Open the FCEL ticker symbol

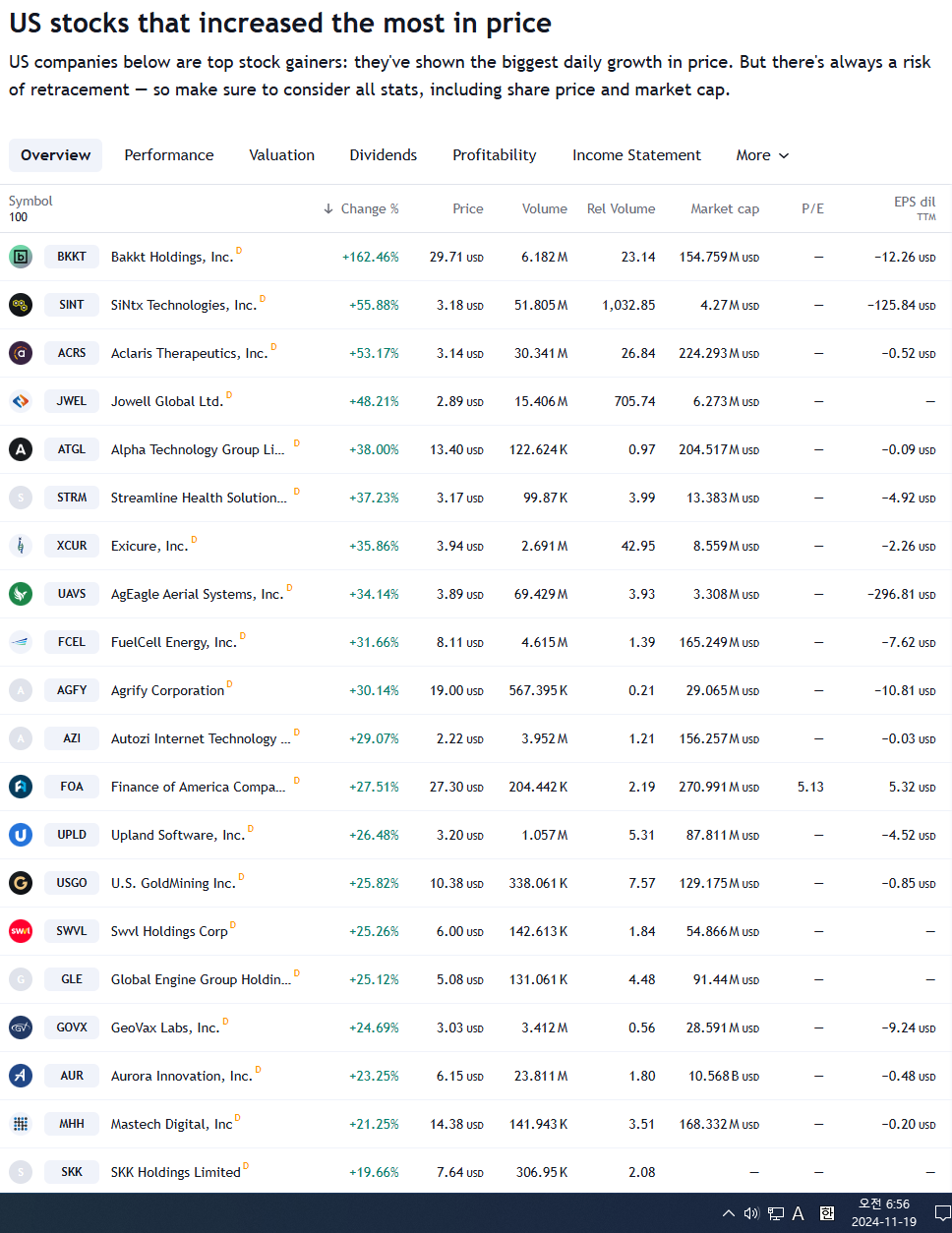tap(72, 642)
